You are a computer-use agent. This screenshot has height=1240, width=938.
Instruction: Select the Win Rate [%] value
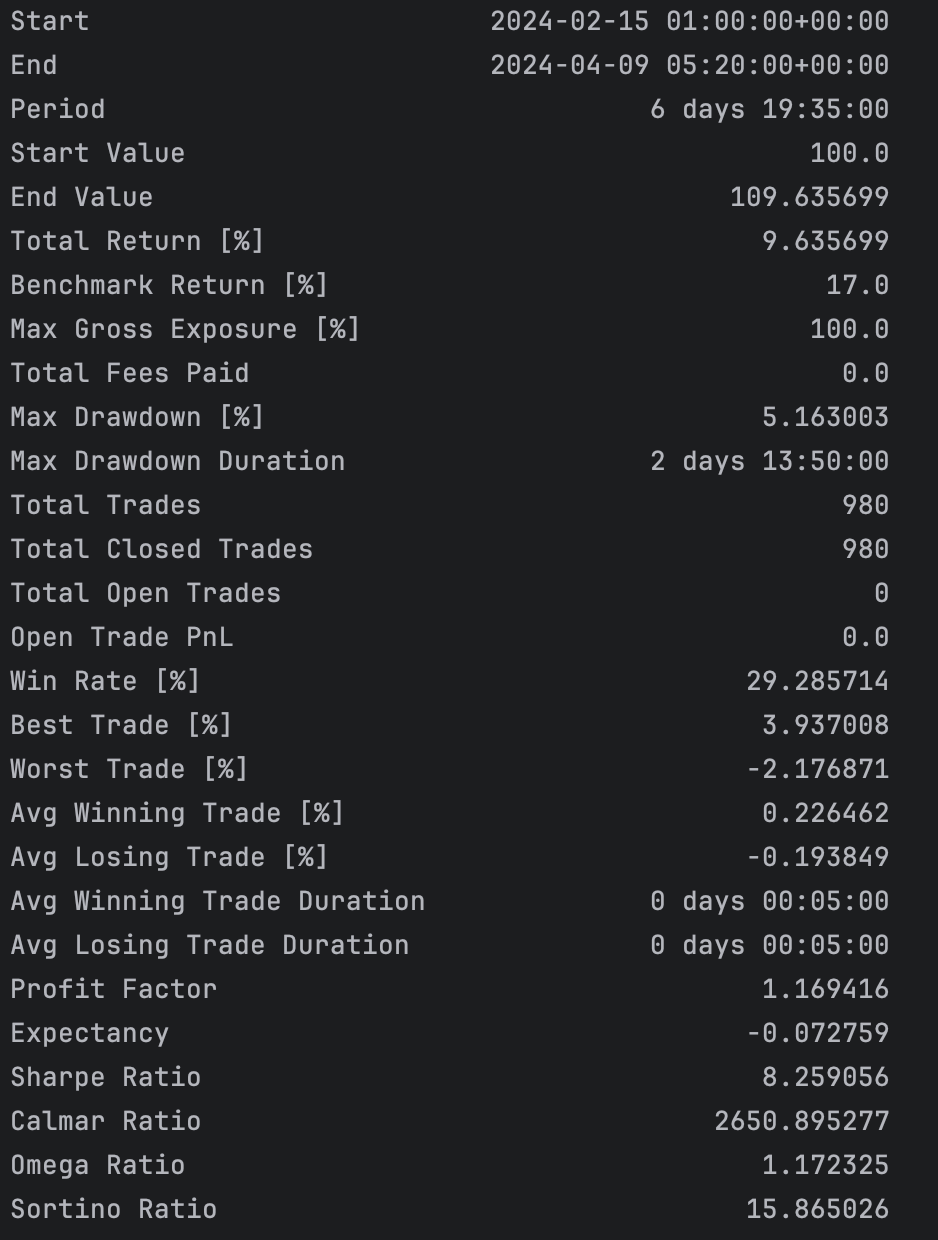pos(817,681)
